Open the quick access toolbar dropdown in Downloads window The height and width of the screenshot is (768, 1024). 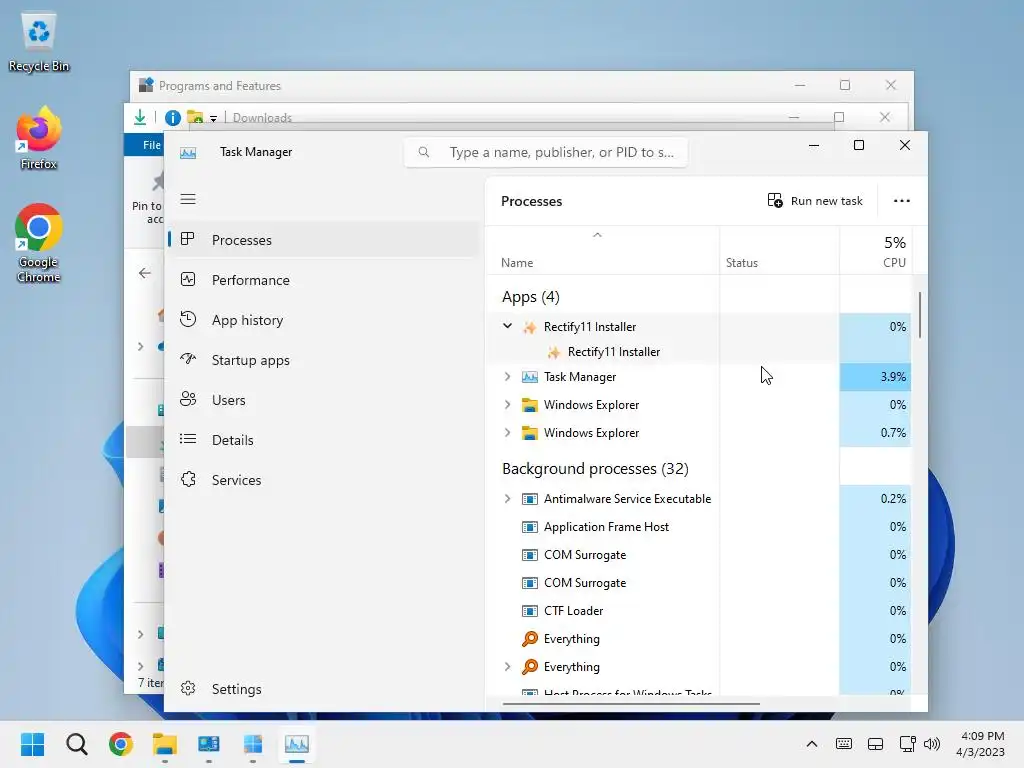pos(213,119)
